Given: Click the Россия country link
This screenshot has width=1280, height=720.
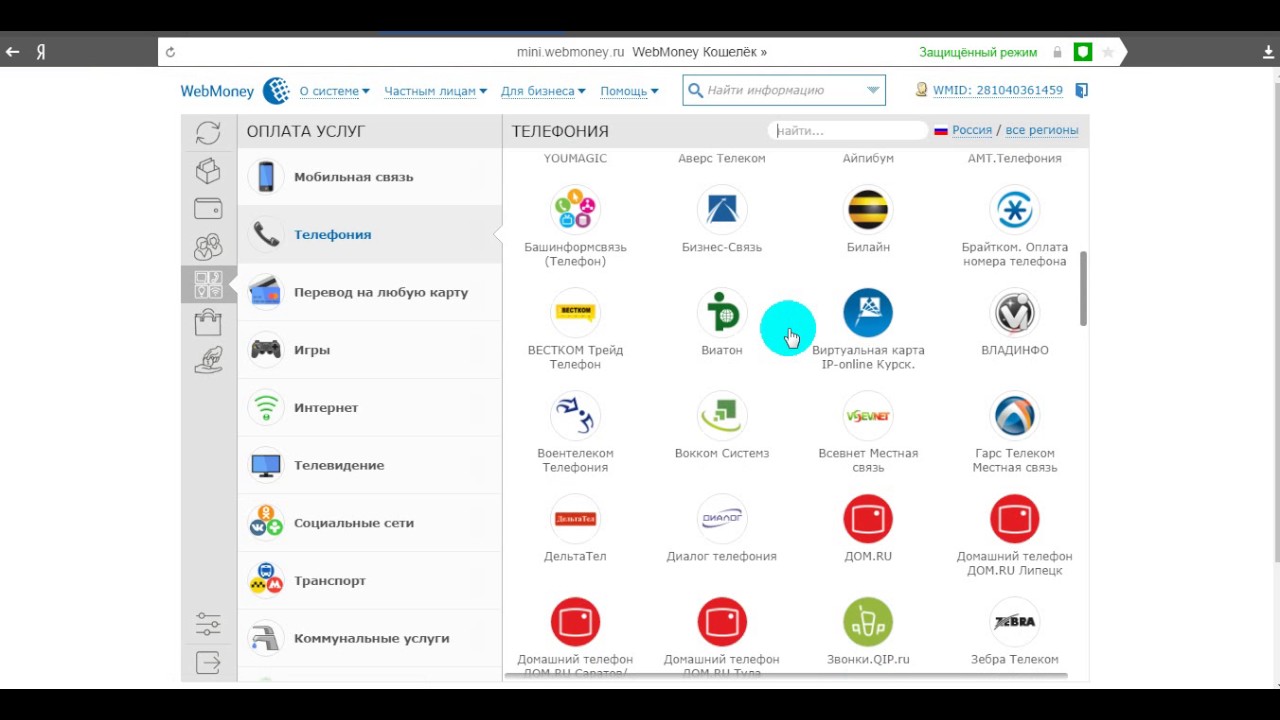Looking at the screenshot, I should [972, 130].
